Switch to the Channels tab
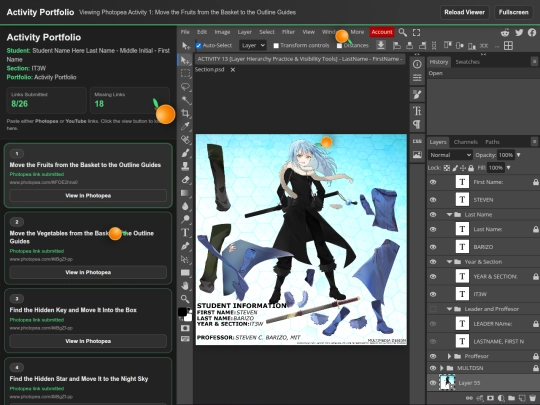540x405 pixels. 466,142
